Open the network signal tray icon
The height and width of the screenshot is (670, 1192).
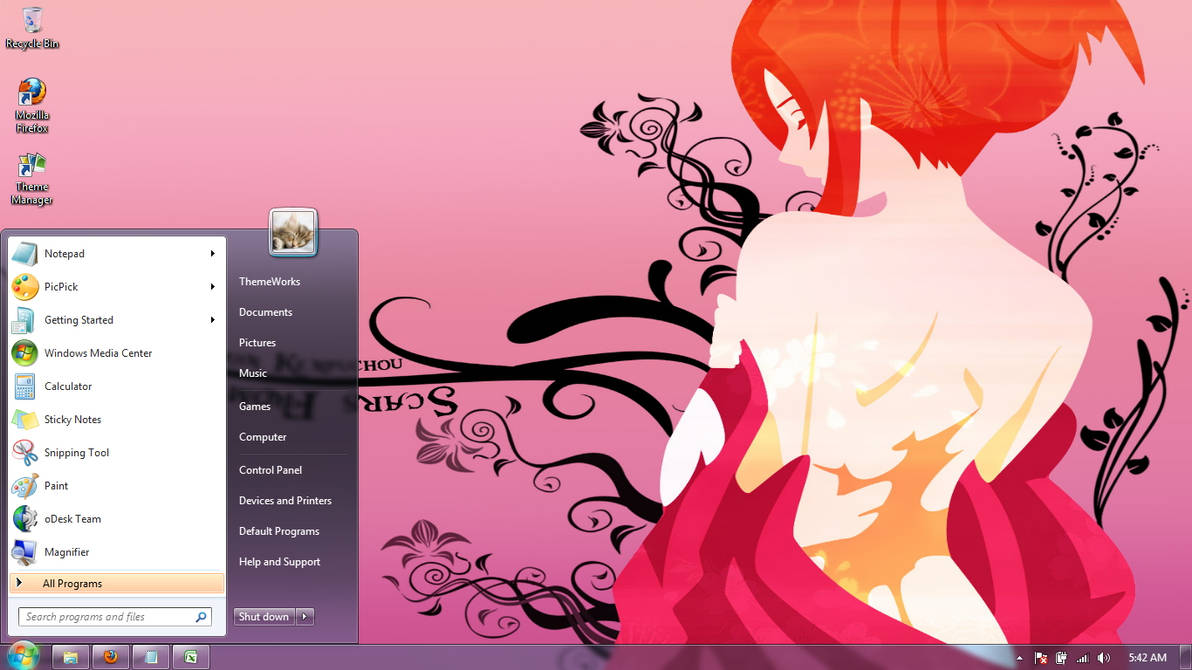[x=1083, y=658]
